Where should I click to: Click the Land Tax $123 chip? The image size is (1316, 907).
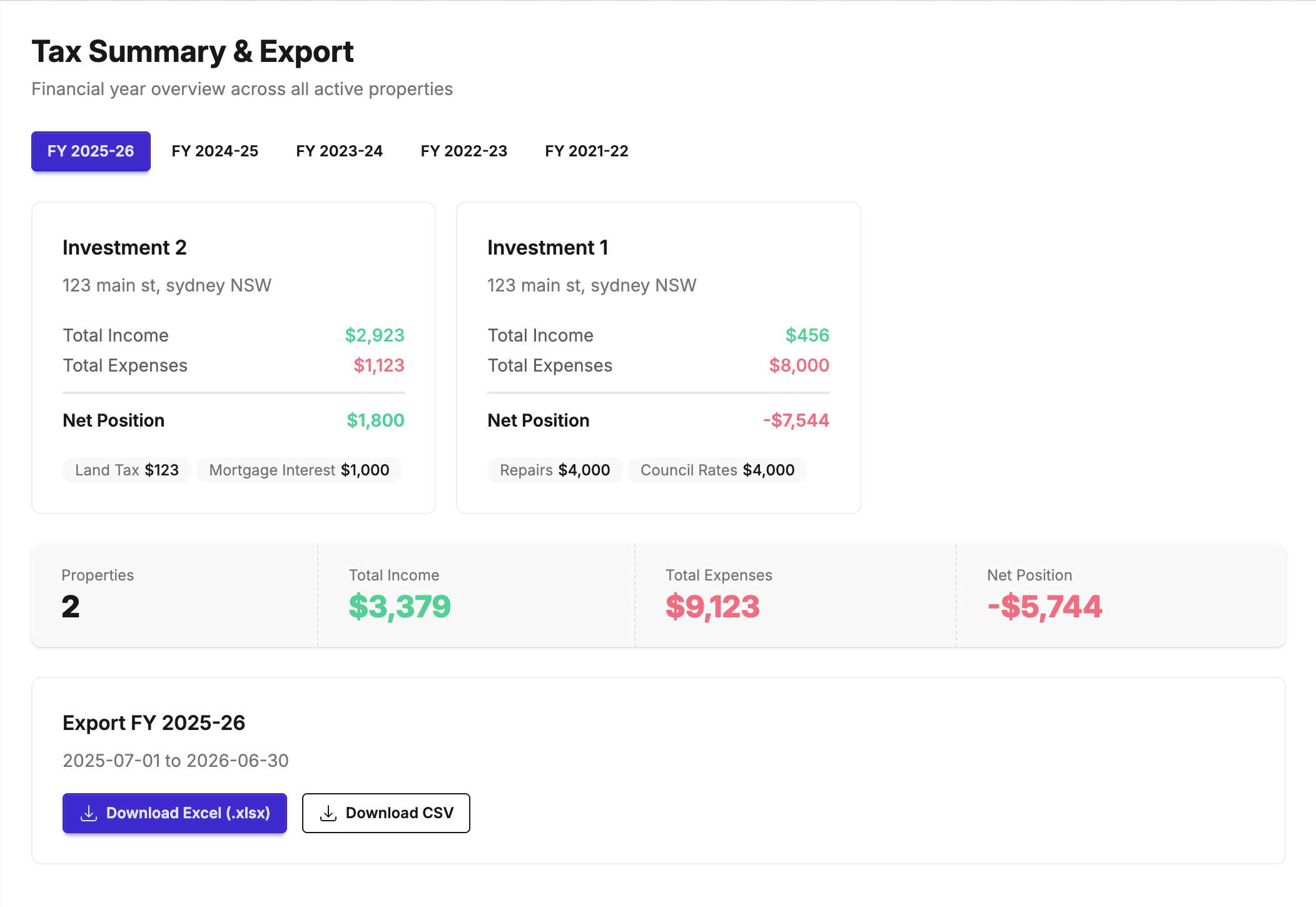point(126,470)
